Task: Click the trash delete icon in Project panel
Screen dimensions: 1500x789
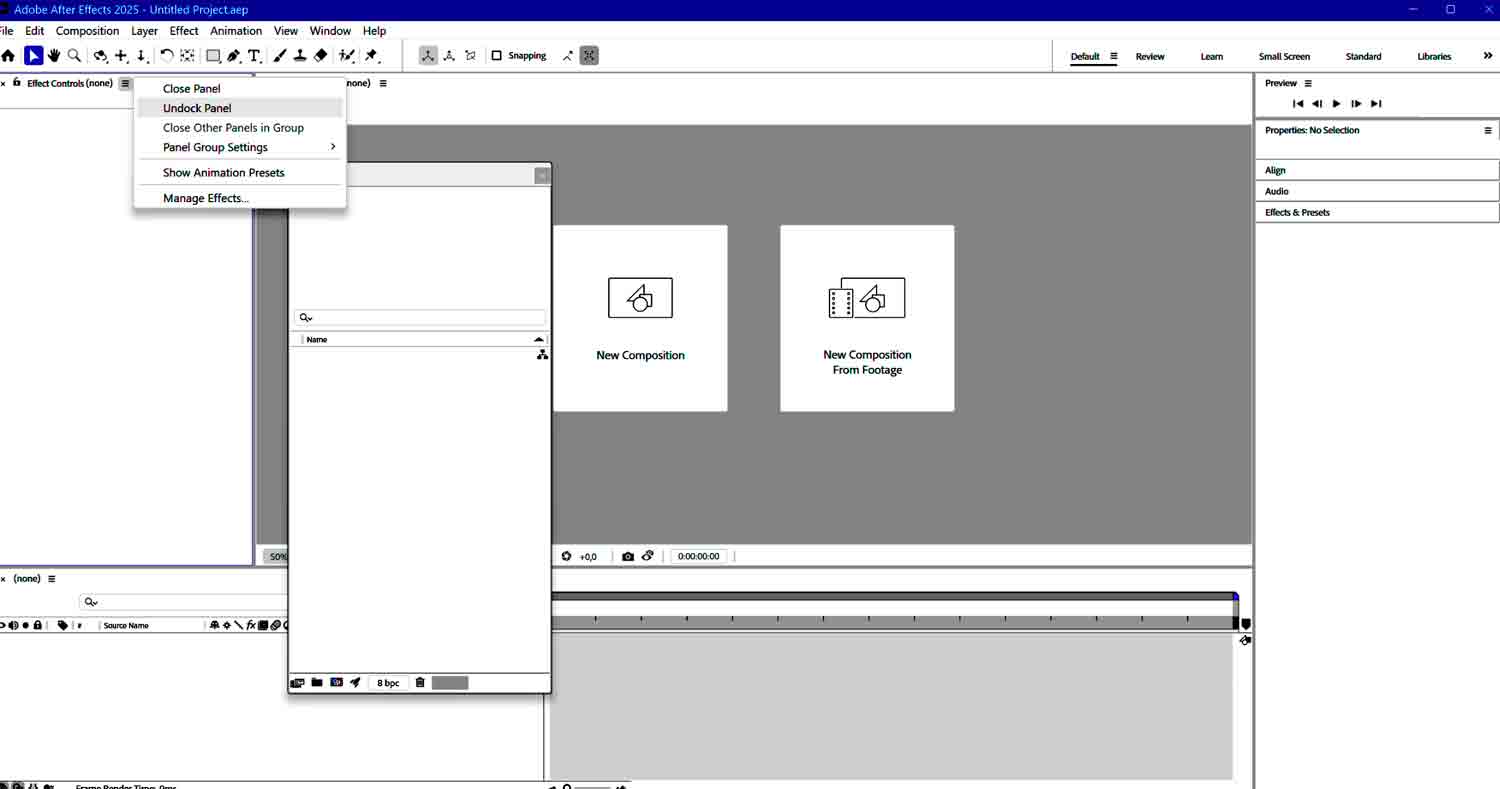Action: point(420,683)
